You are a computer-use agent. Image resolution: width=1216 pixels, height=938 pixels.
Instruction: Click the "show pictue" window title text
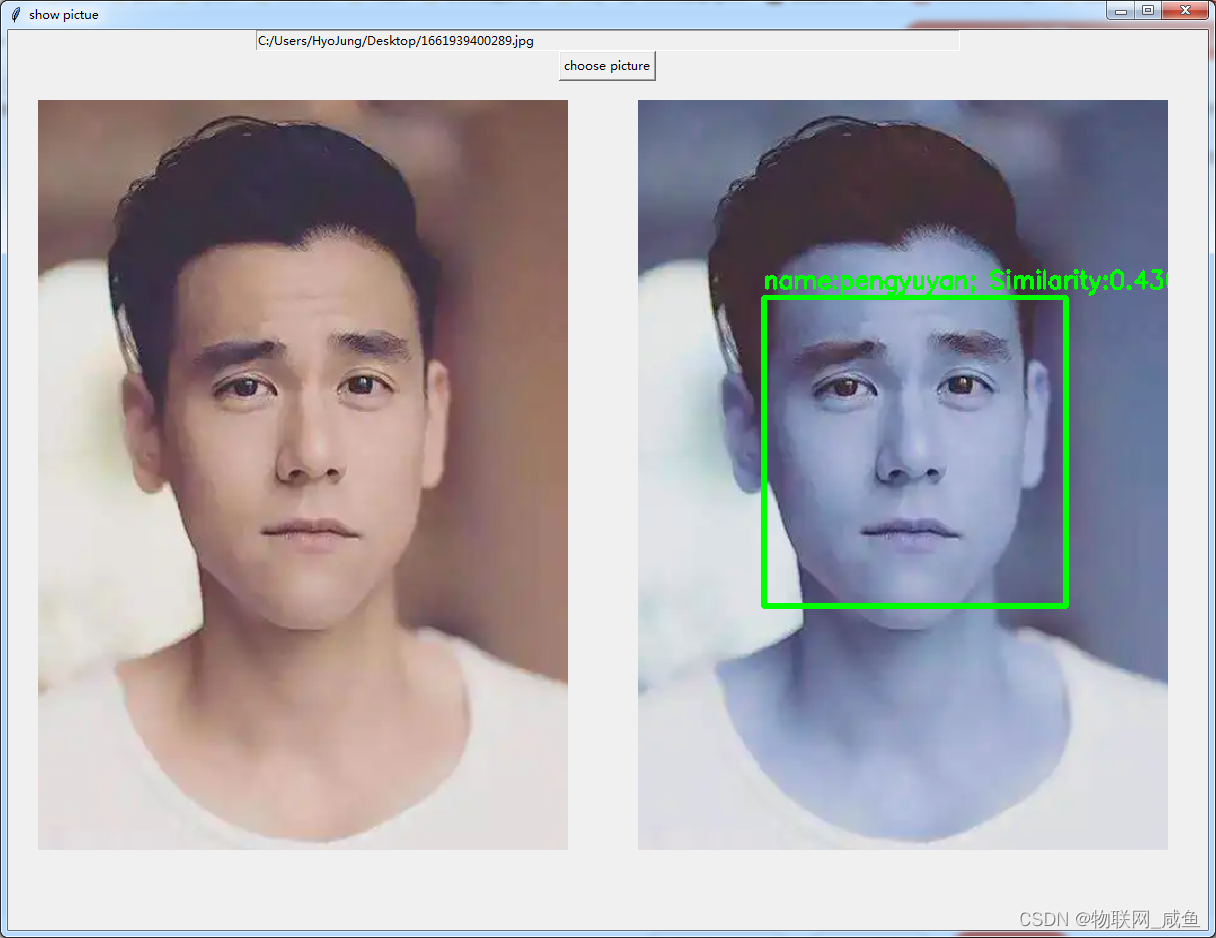[64, 15]
